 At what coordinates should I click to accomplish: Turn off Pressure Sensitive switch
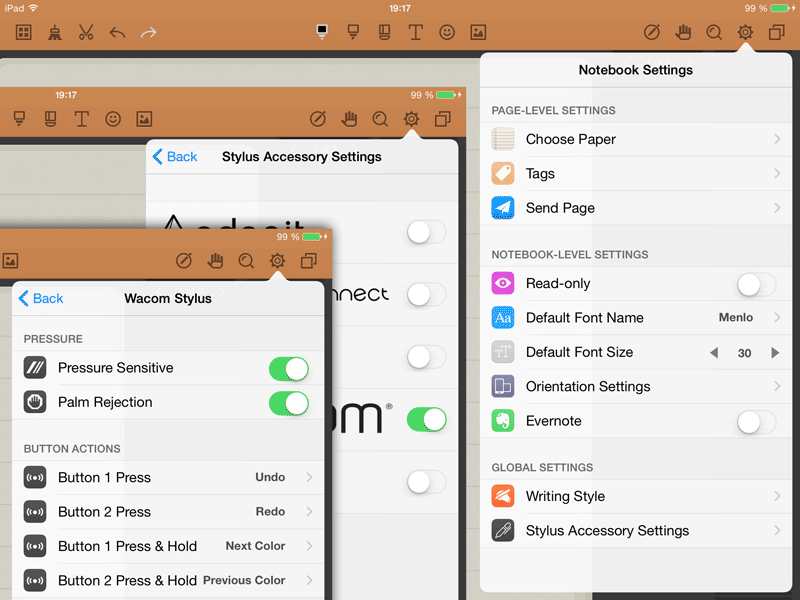[288, 368]
